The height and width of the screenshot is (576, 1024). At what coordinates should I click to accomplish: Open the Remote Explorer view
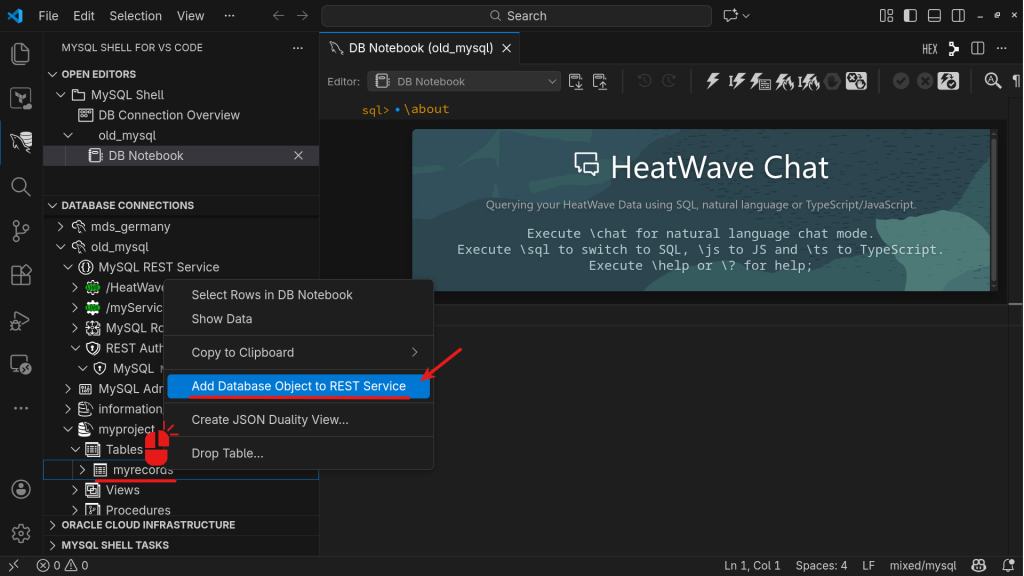(x=21, y=364)
